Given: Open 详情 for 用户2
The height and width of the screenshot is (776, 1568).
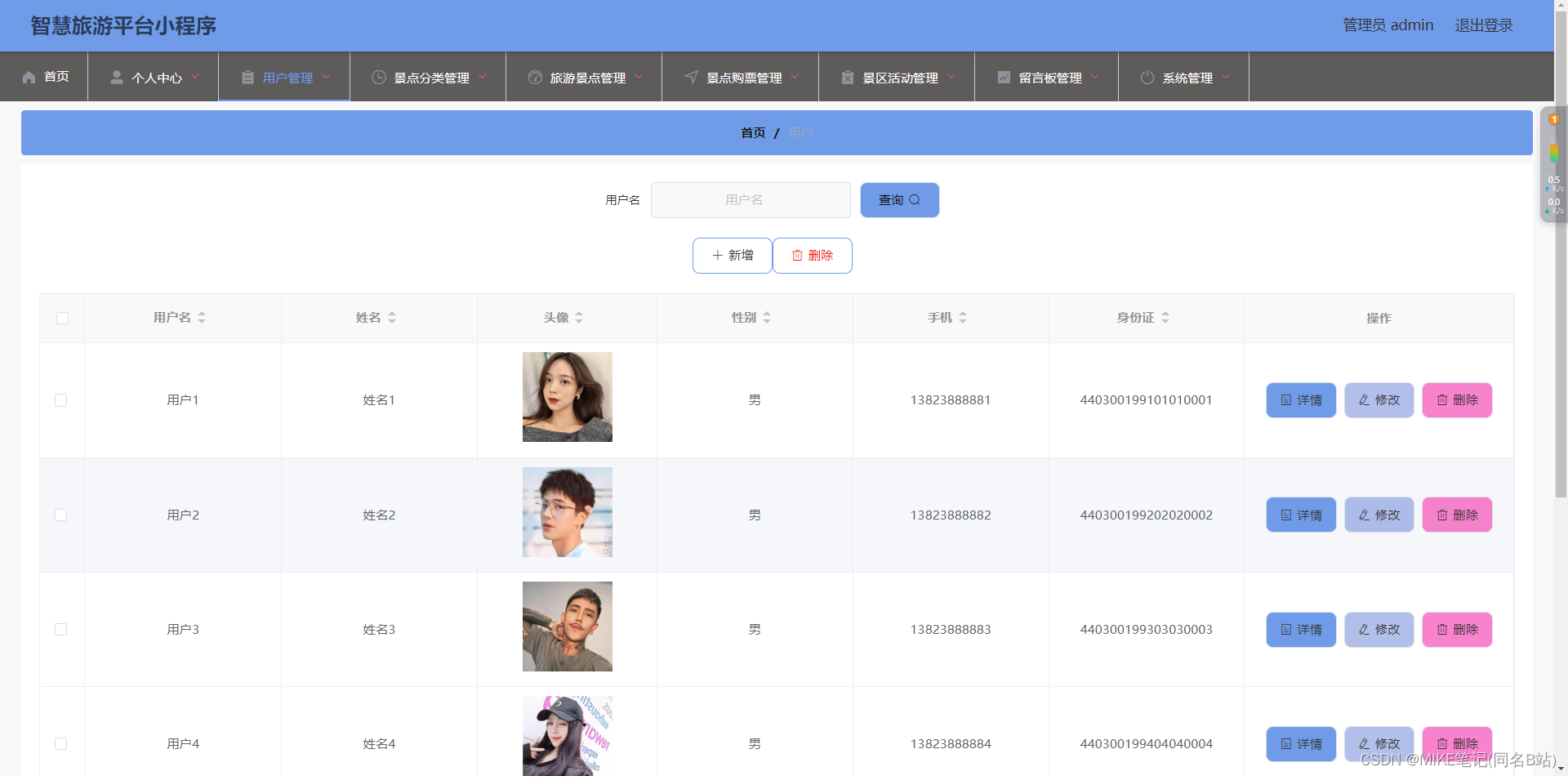Looking at the screenshot, I should coord(1301,515).
